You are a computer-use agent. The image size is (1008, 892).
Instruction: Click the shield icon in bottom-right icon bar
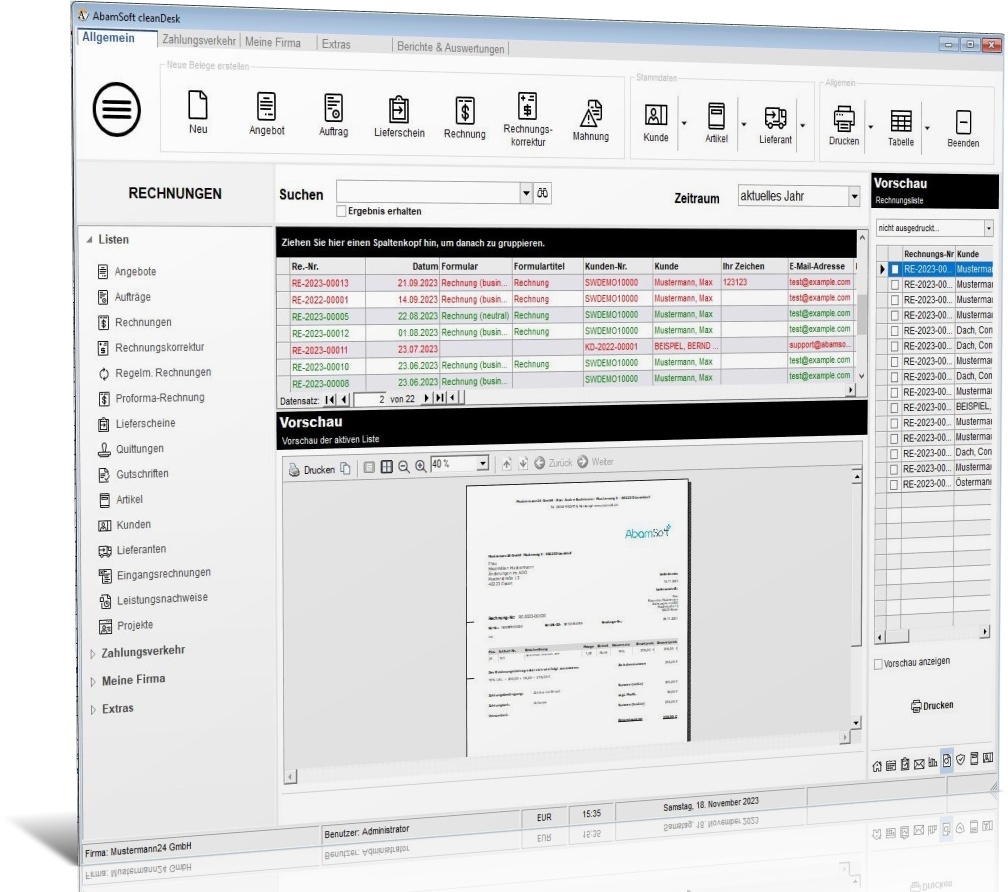point(960,760)
